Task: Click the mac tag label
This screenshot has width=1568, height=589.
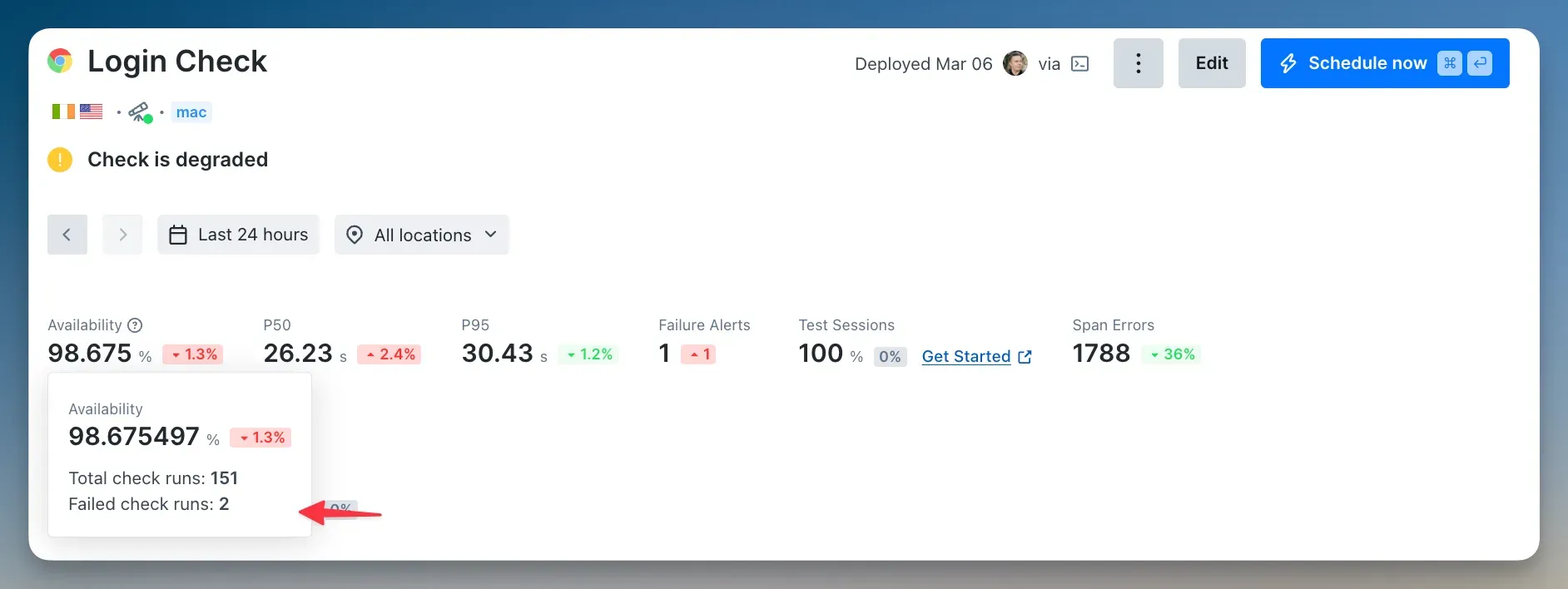Action: (191, 112)
